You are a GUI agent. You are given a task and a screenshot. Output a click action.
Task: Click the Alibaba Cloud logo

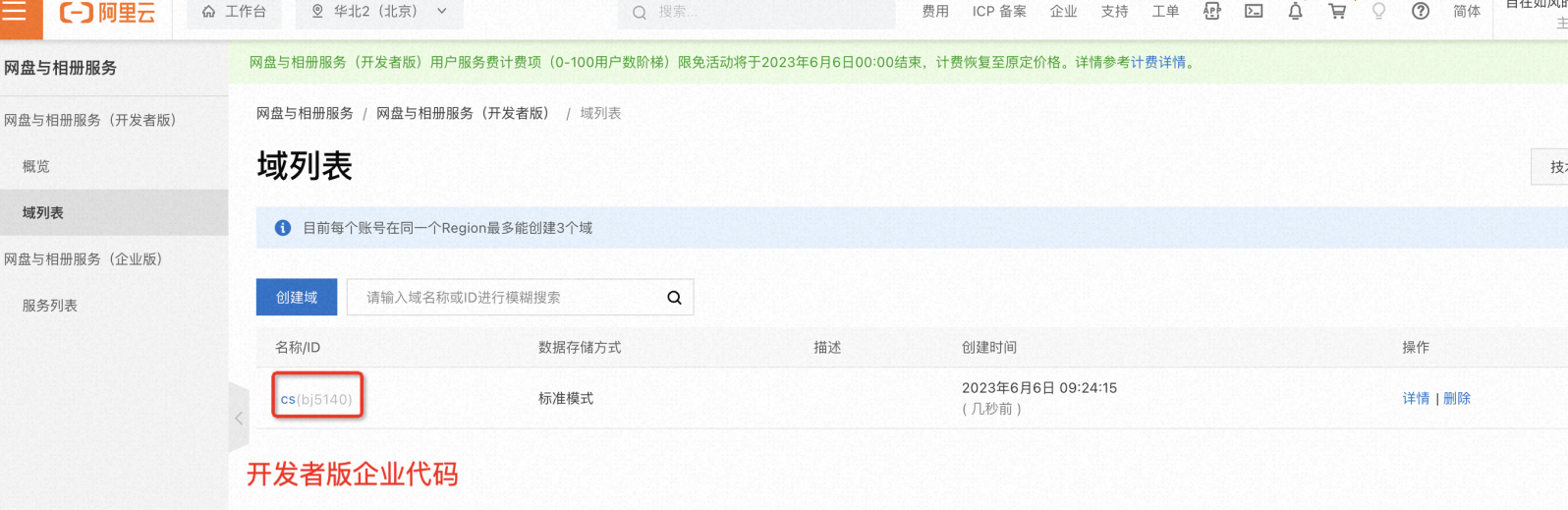pyautogui.click(x=107, y=12)
